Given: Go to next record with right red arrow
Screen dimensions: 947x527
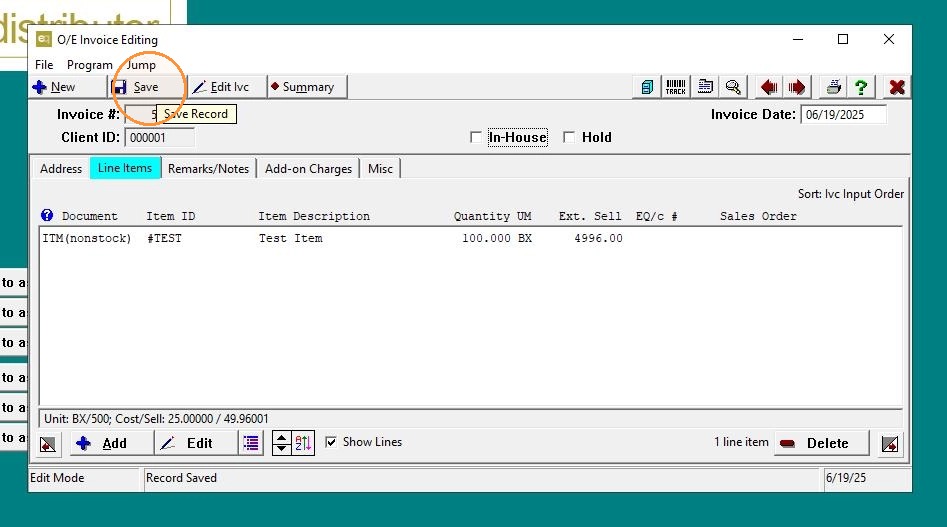Looking at the screenshot, I should (x=797, y=87).
